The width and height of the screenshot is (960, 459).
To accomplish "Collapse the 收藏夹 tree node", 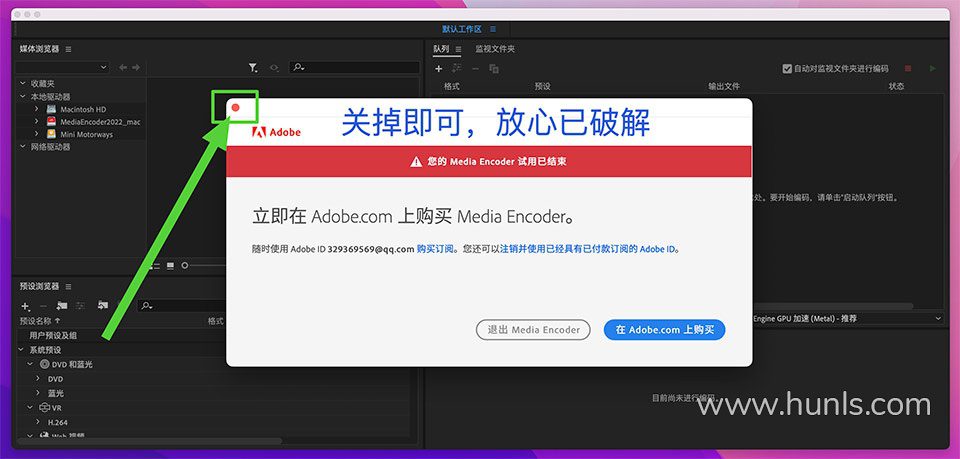I will point(23,83).
